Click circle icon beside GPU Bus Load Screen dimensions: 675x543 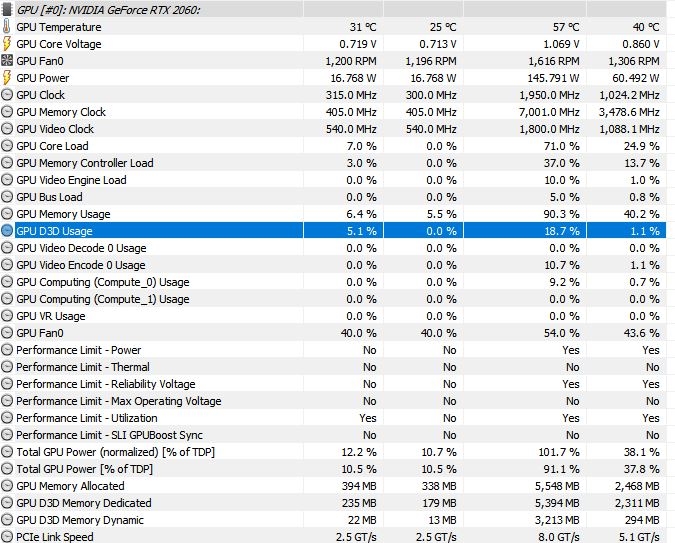[7, 197]
